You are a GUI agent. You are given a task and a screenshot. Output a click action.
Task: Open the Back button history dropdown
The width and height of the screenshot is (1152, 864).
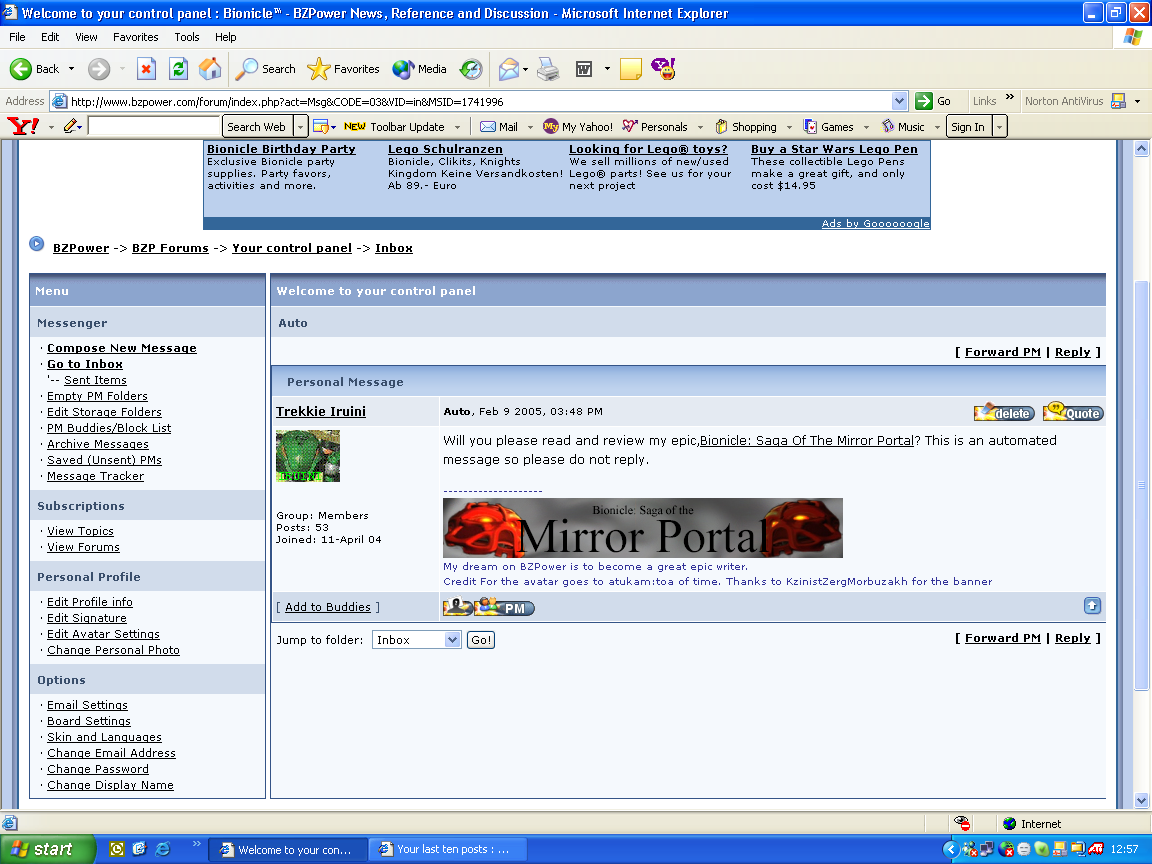click(71, 69)
